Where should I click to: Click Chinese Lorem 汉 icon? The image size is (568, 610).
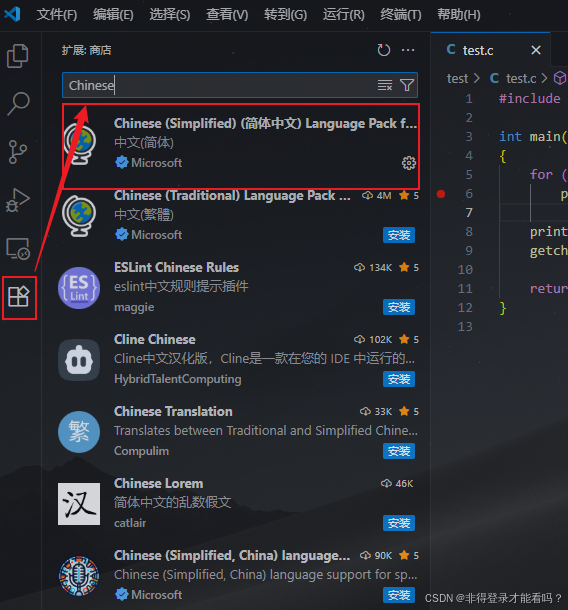coord(79,504)
